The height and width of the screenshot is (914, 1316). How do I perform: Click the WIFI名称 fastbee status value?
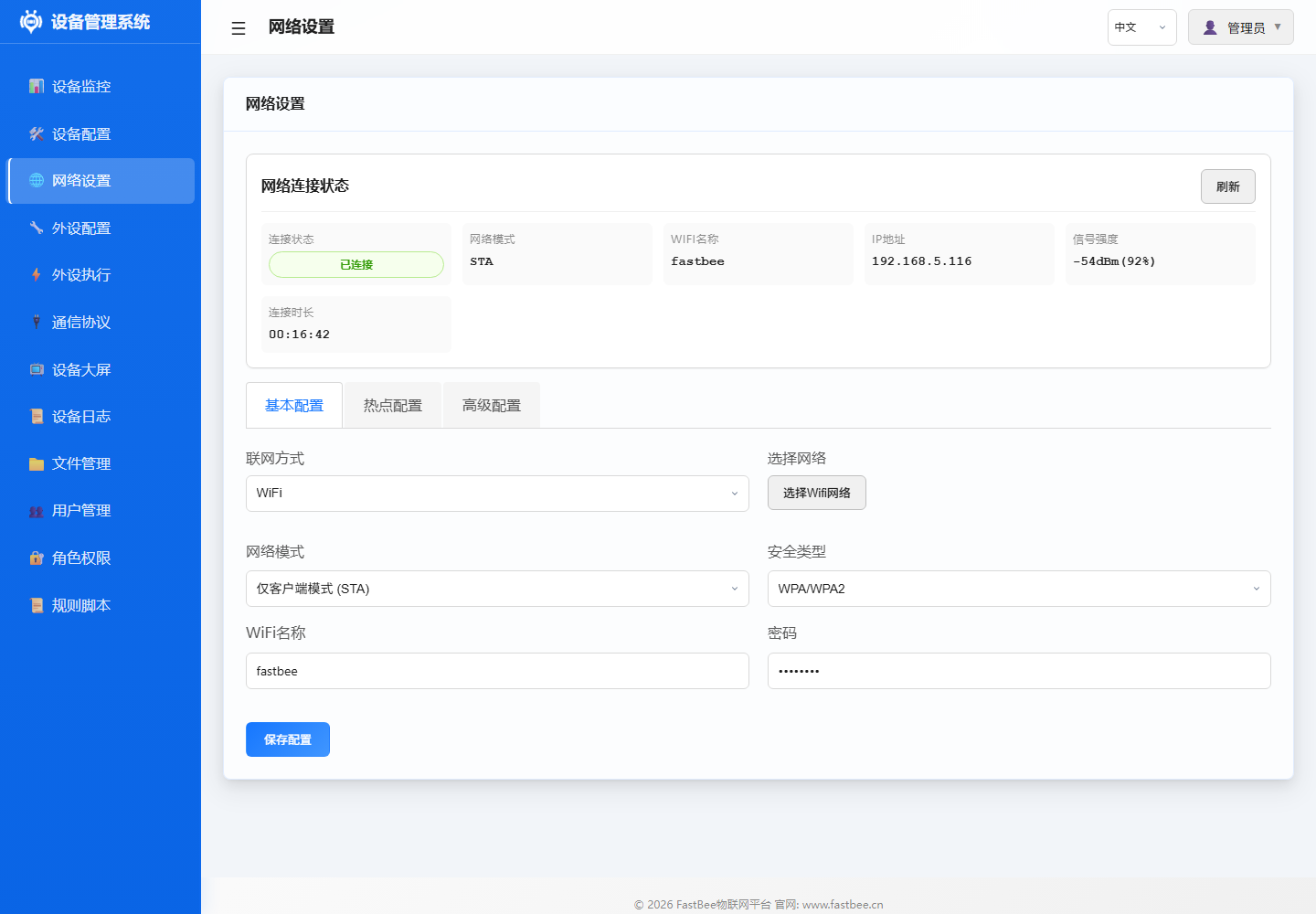697,261
